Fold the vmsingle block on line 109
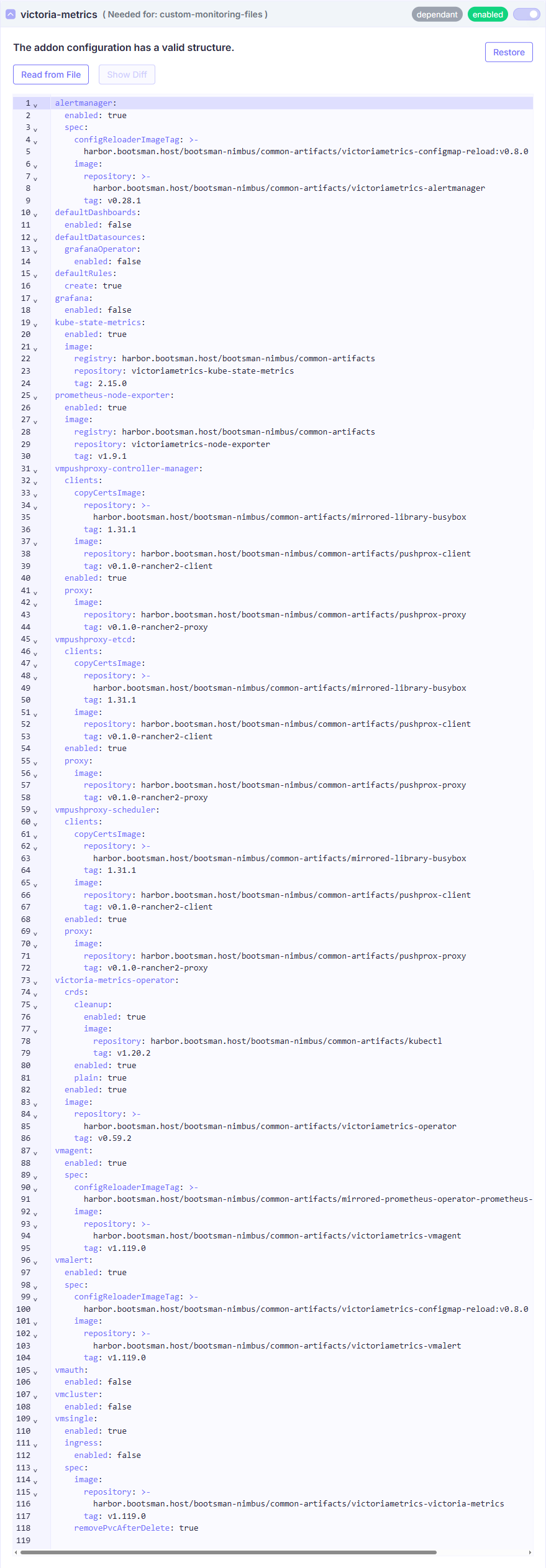The width and height of the screenshot is (546, 1568). 35,1420
